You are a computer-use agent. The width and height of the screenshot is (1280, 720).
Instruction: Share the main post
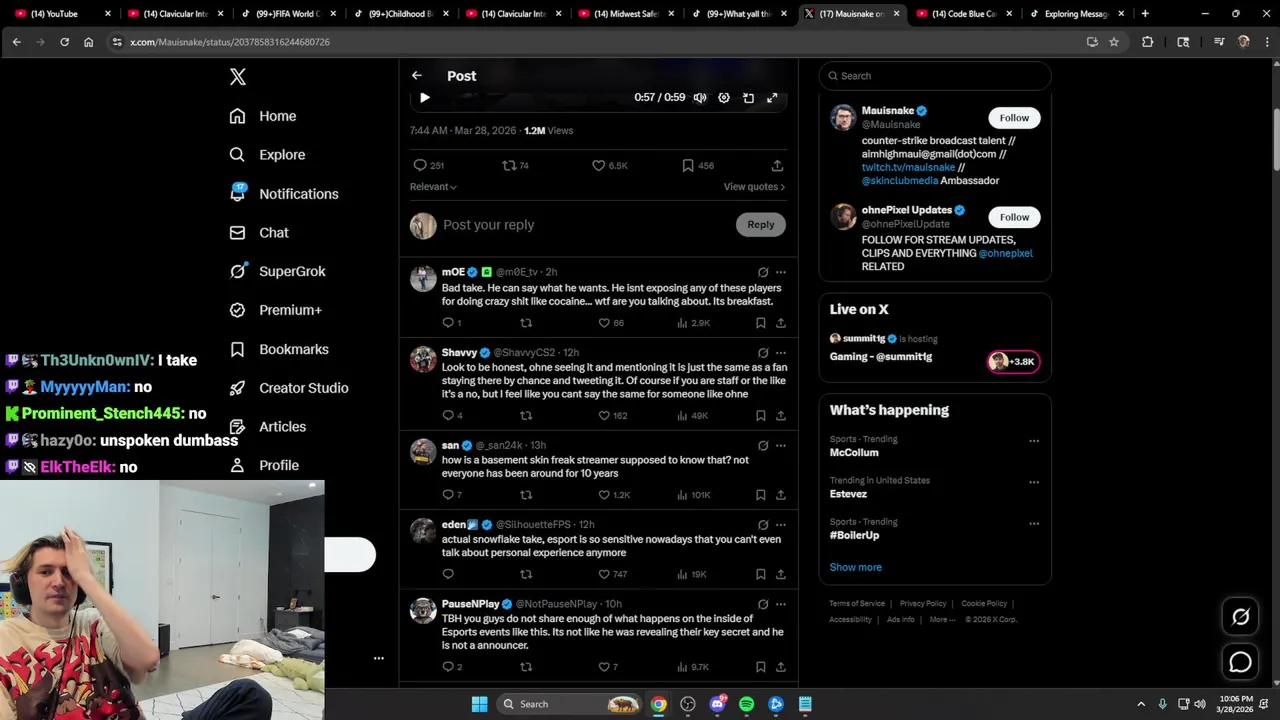click(x=777, y=165)
